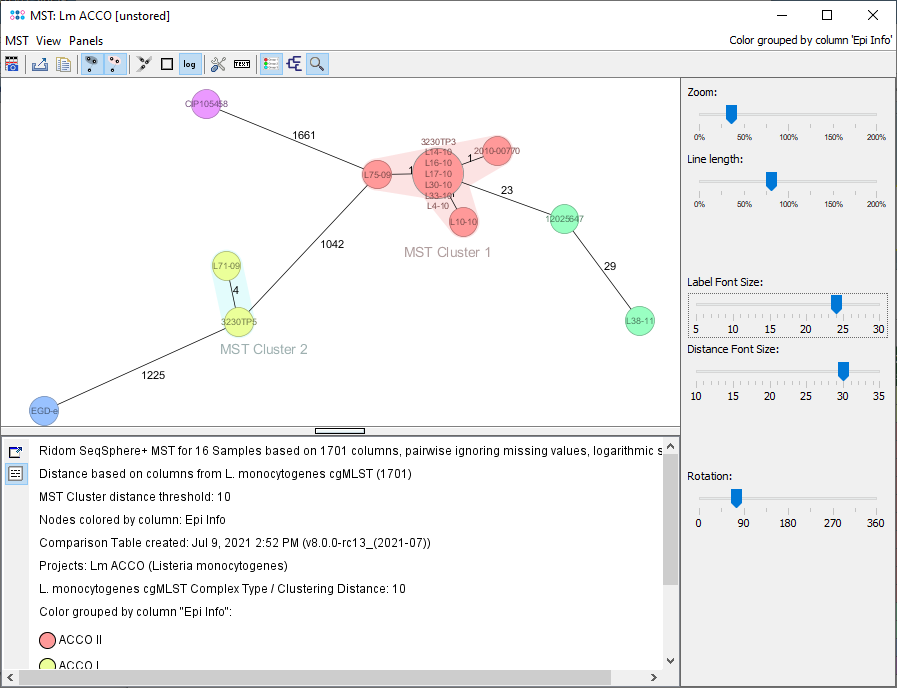Click the magnifying glass search icon
The image size is (897, 688).
point(317,64)
